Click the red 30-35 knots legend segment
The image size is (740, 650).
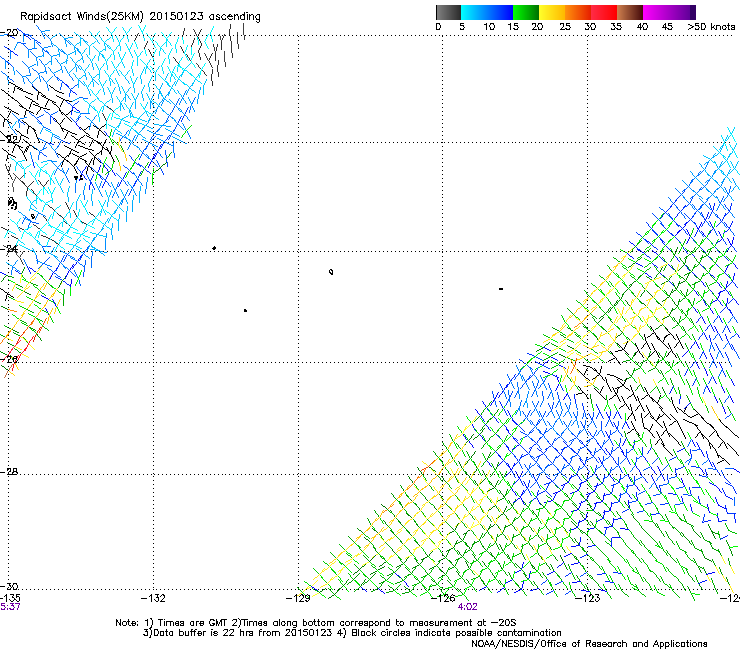(604, 12)
